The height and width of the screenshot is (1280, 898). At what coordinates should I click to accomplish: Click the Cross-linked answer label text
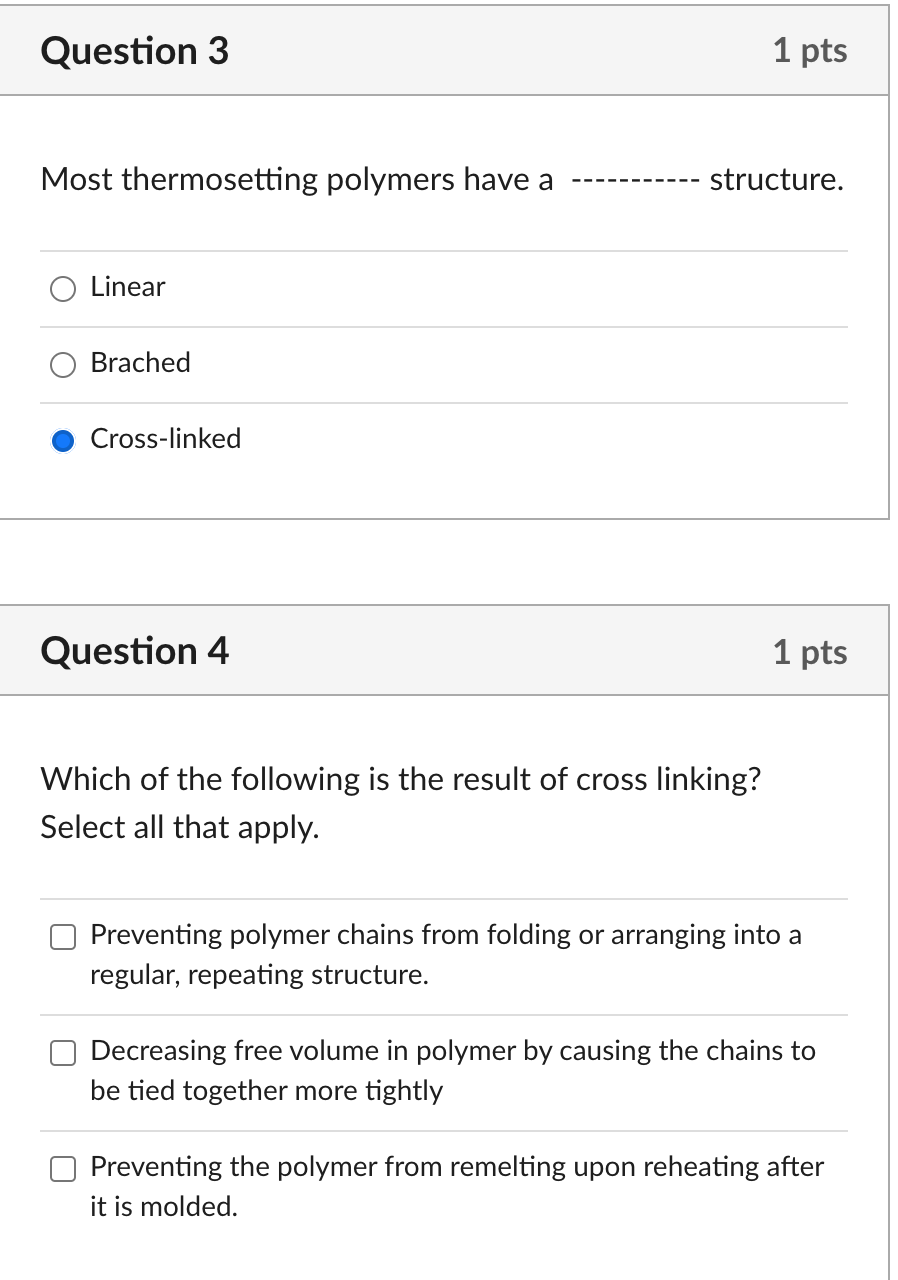(x=165, y=439)
